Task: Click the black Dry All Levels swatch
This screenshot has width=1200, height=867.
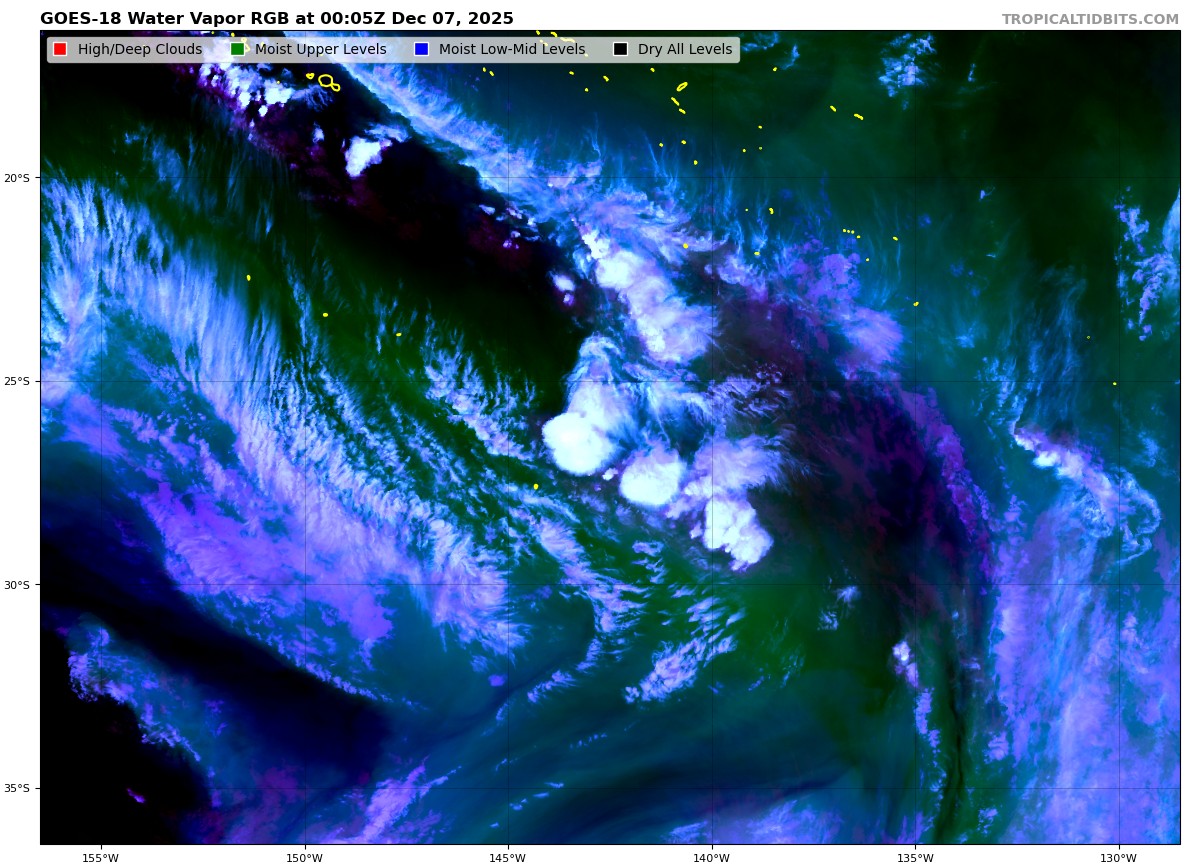Action: point(620,50)
